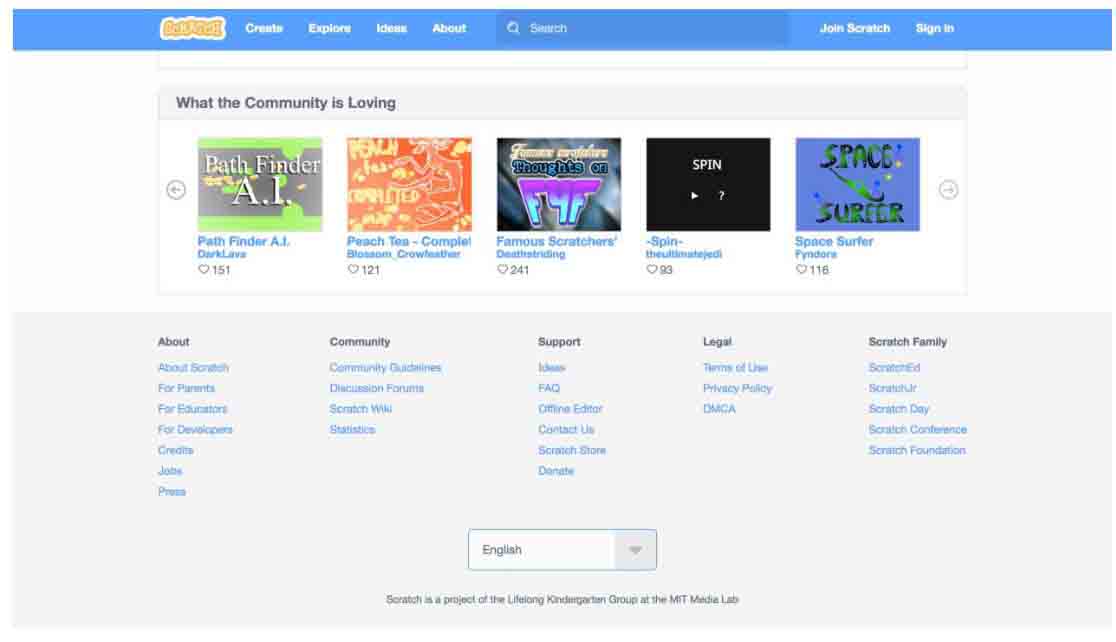Click heart icon under Path Finder A.I.
The image size is (1116, 642).
pyautogui.click(x=204, y=270)
